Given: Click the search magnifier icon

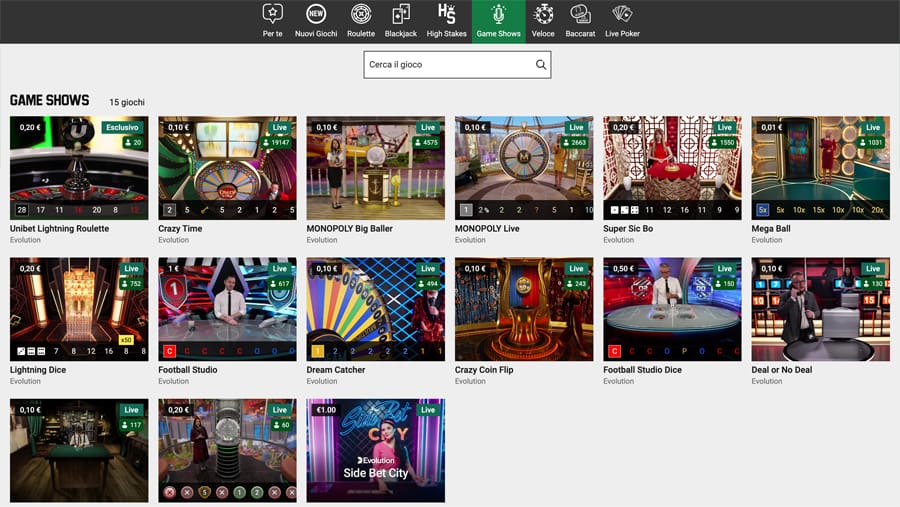Looking at the screenshot, I should point(541,65).
